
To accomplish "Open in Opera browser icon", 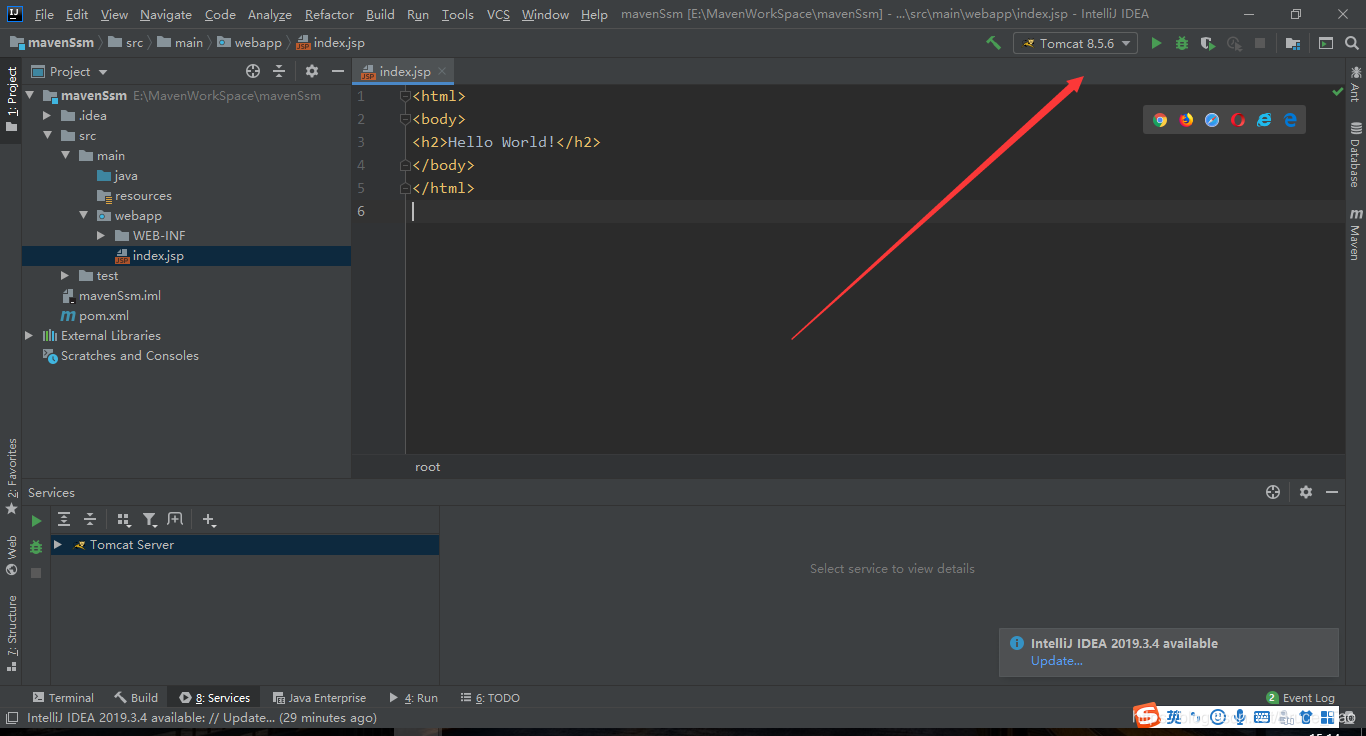I will coord(1238,120).
